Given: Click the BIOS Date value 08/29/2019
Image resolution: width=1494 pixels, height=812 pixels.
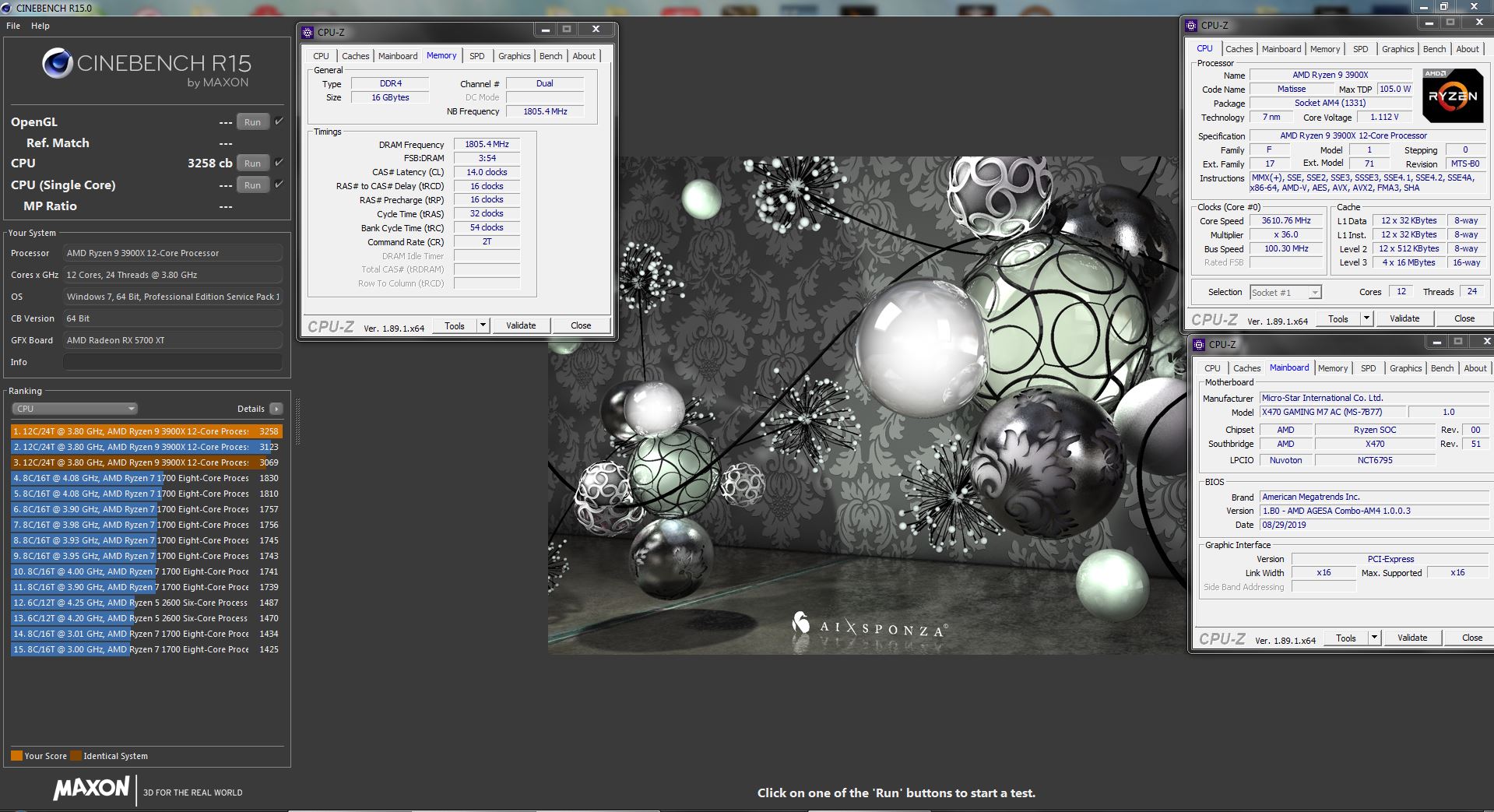Looking at the screenshot, I should tap(1374, 525).
